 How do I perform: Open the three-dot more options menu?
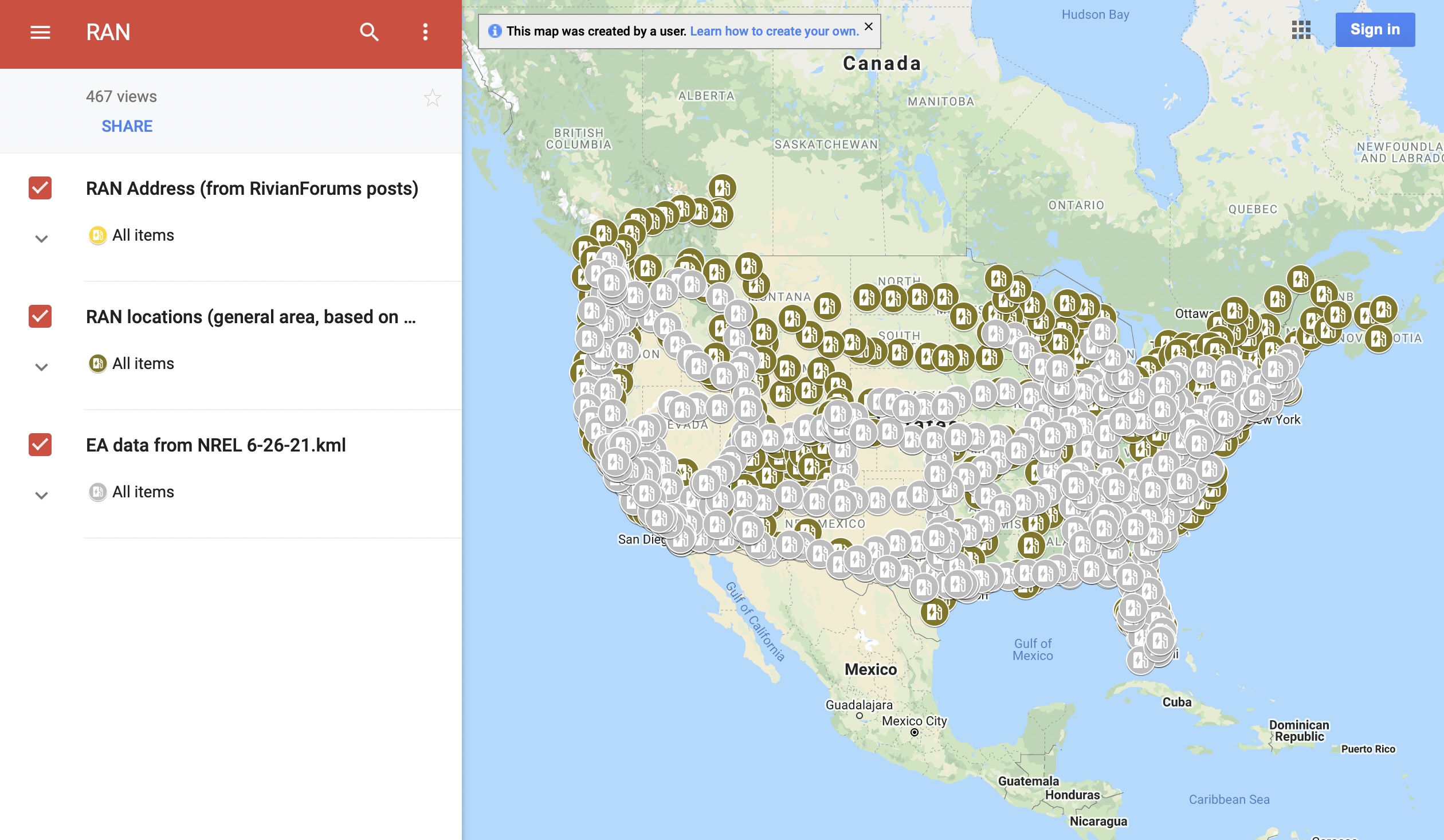[x=425, y=32]
